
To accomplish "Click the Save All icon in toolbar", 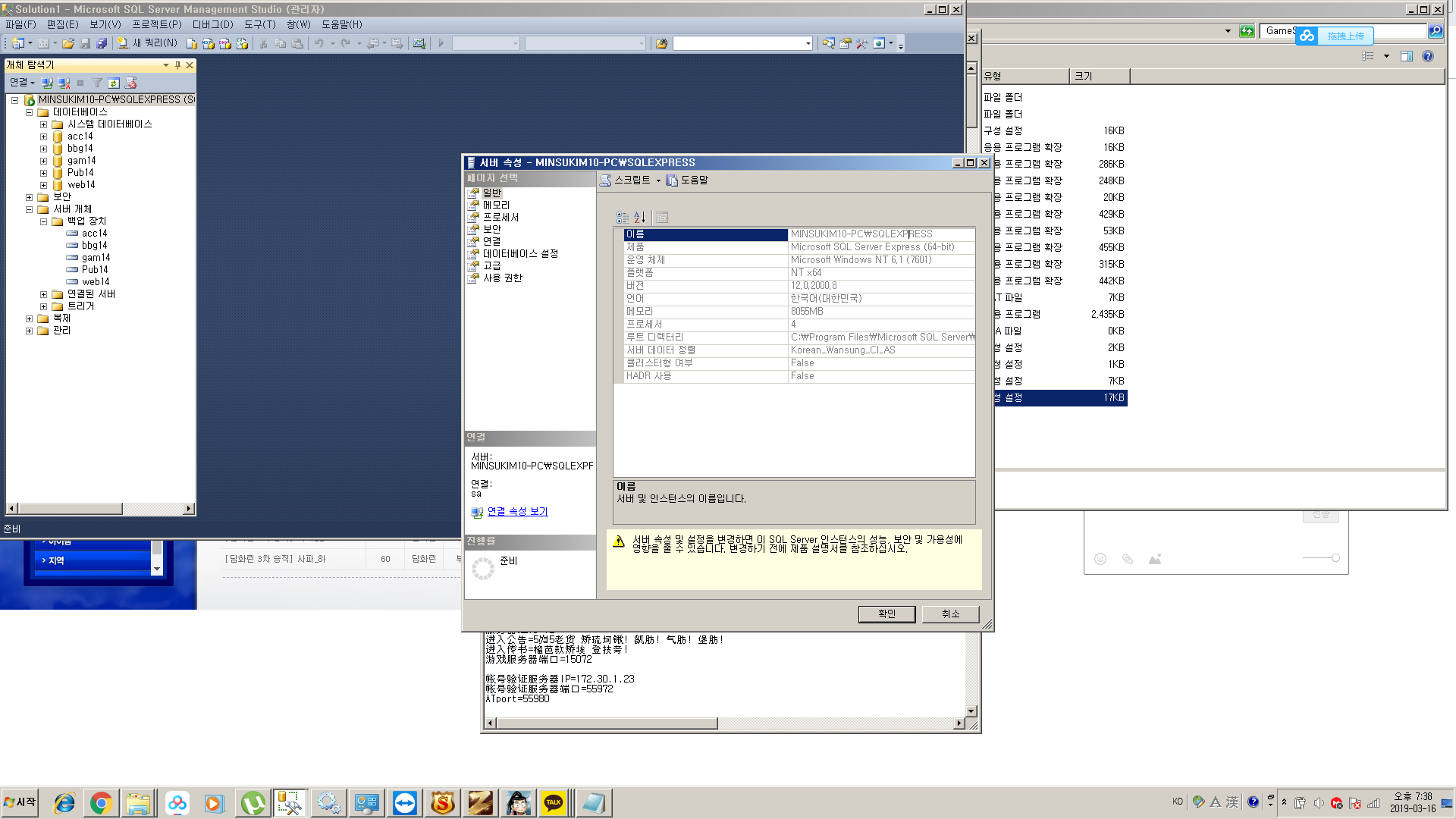I will click(102, 43).
